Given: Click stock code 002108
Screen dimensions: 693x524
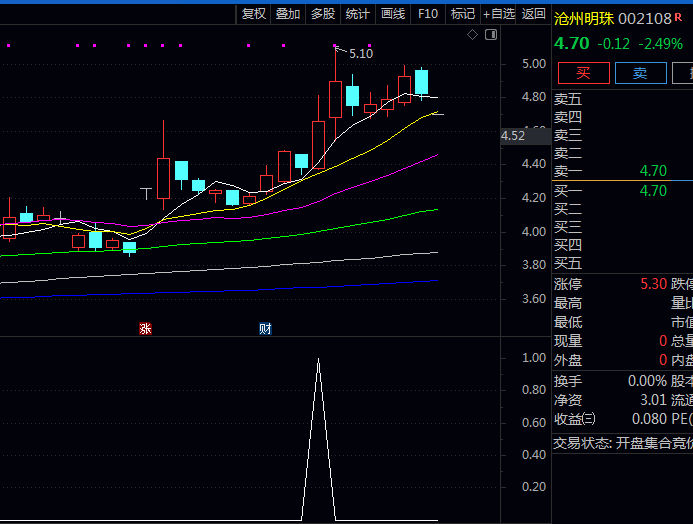Looking at the screenshot, I should [645, 19].
